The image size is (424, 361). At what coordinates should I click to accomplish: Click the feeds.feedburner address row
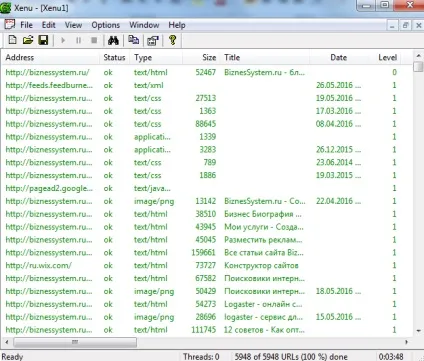pos(49,85)
